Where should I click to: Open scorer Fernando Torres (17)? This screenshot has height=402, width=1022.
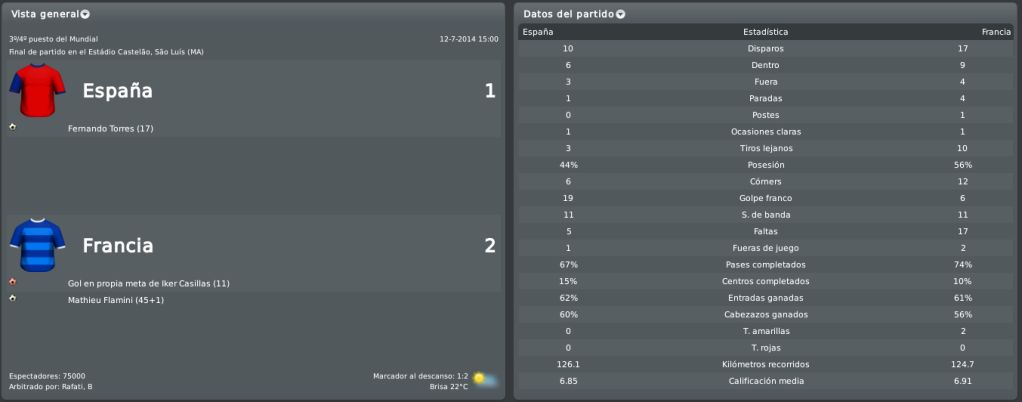pos(111,129)
